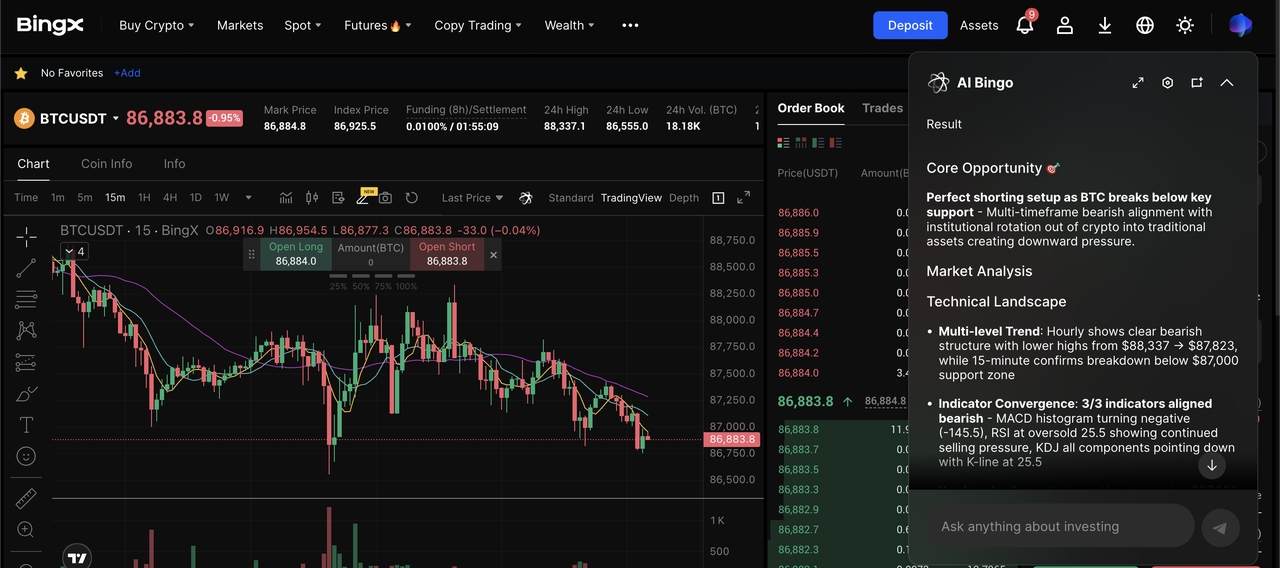Click the chart screenshot camera icon
1280x568 pixels.
click(x=385, y=198)
